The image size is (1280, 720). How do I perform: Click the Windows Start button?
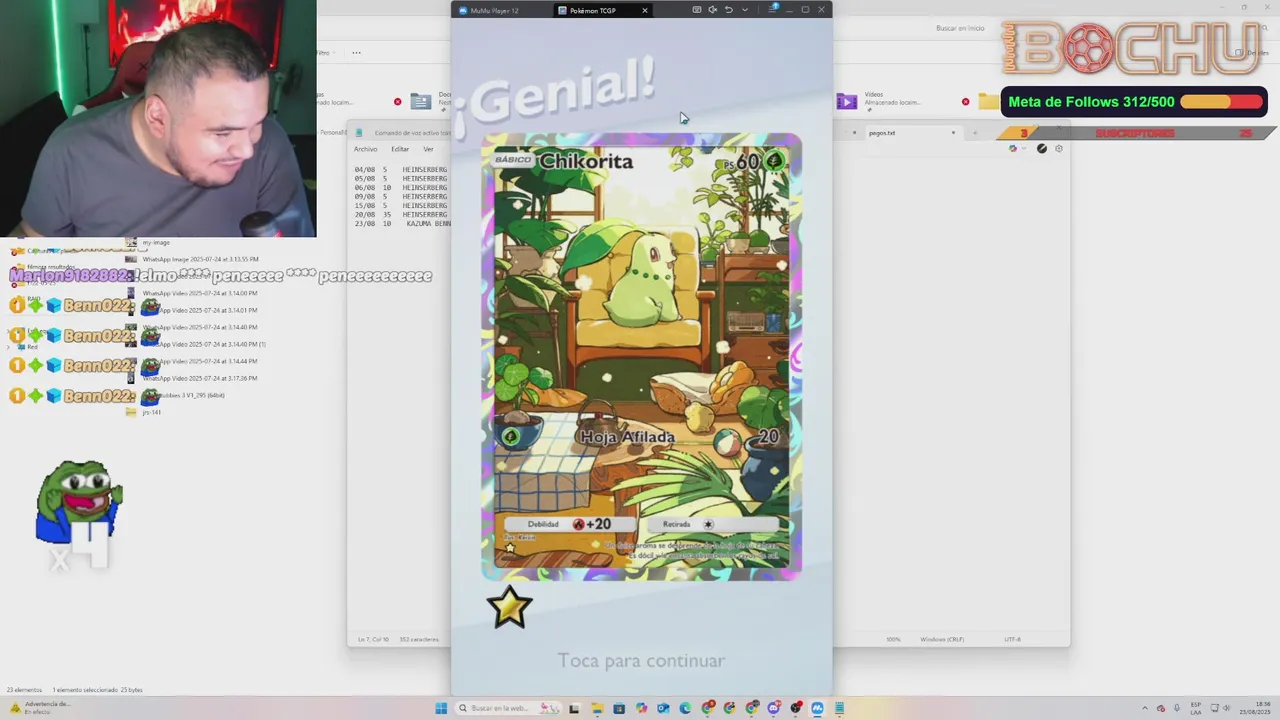point(441,709)
